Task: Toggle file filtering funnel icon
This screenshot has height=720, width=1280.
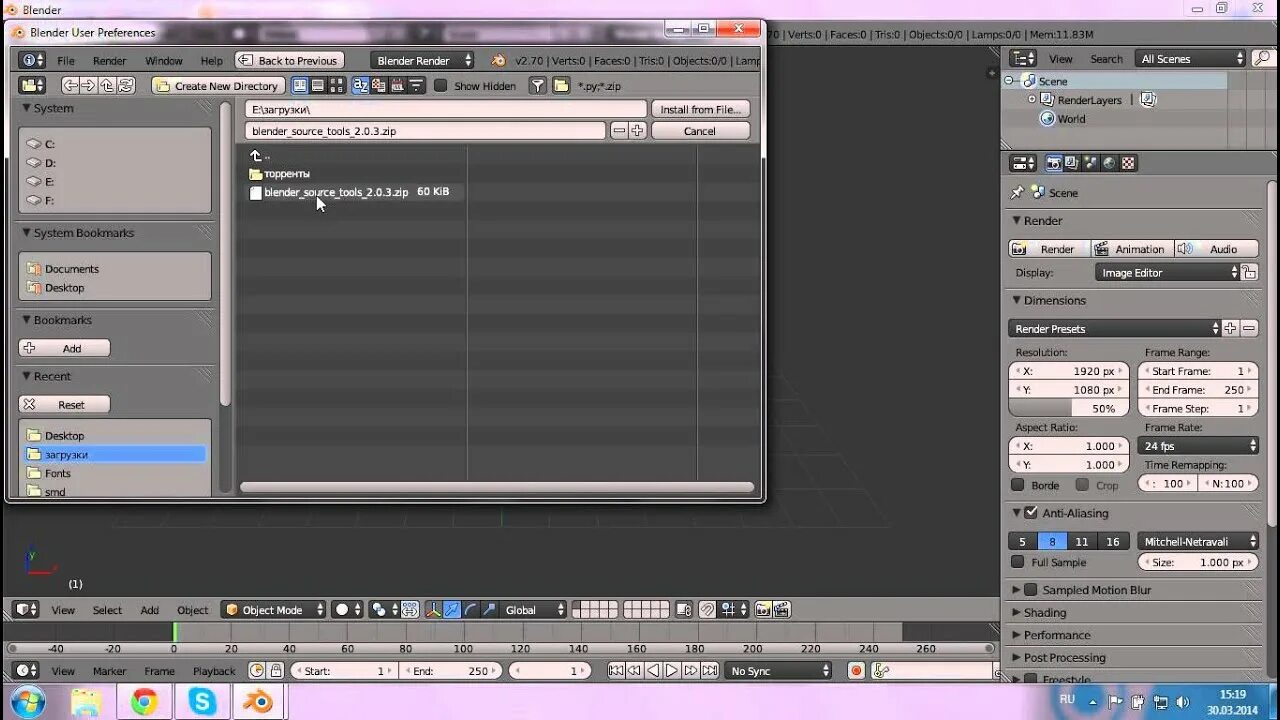Action: tap(538, 86)
